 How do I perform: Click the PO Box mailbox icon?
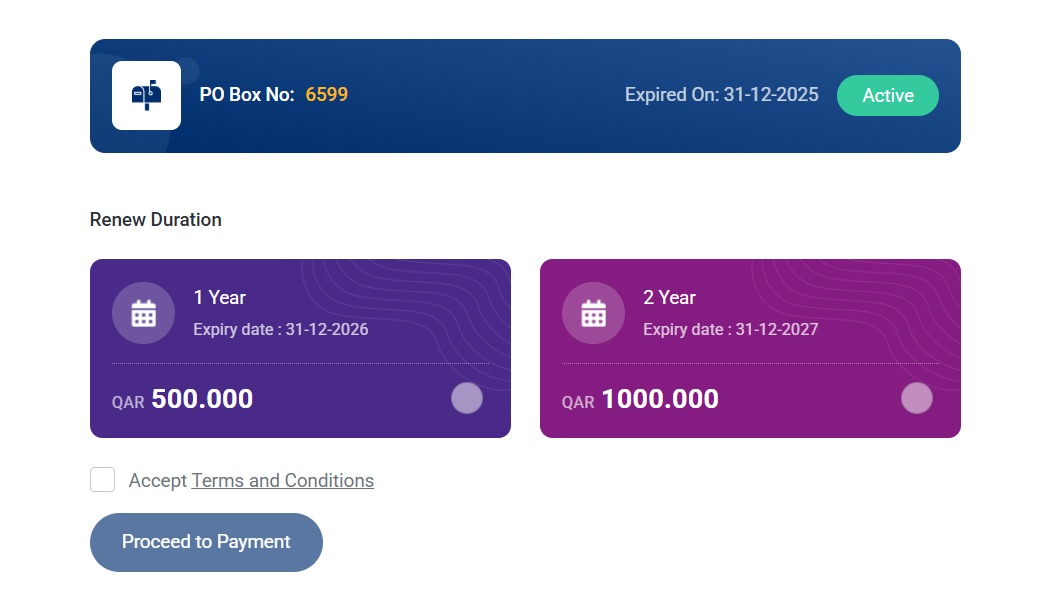(146, 95)
